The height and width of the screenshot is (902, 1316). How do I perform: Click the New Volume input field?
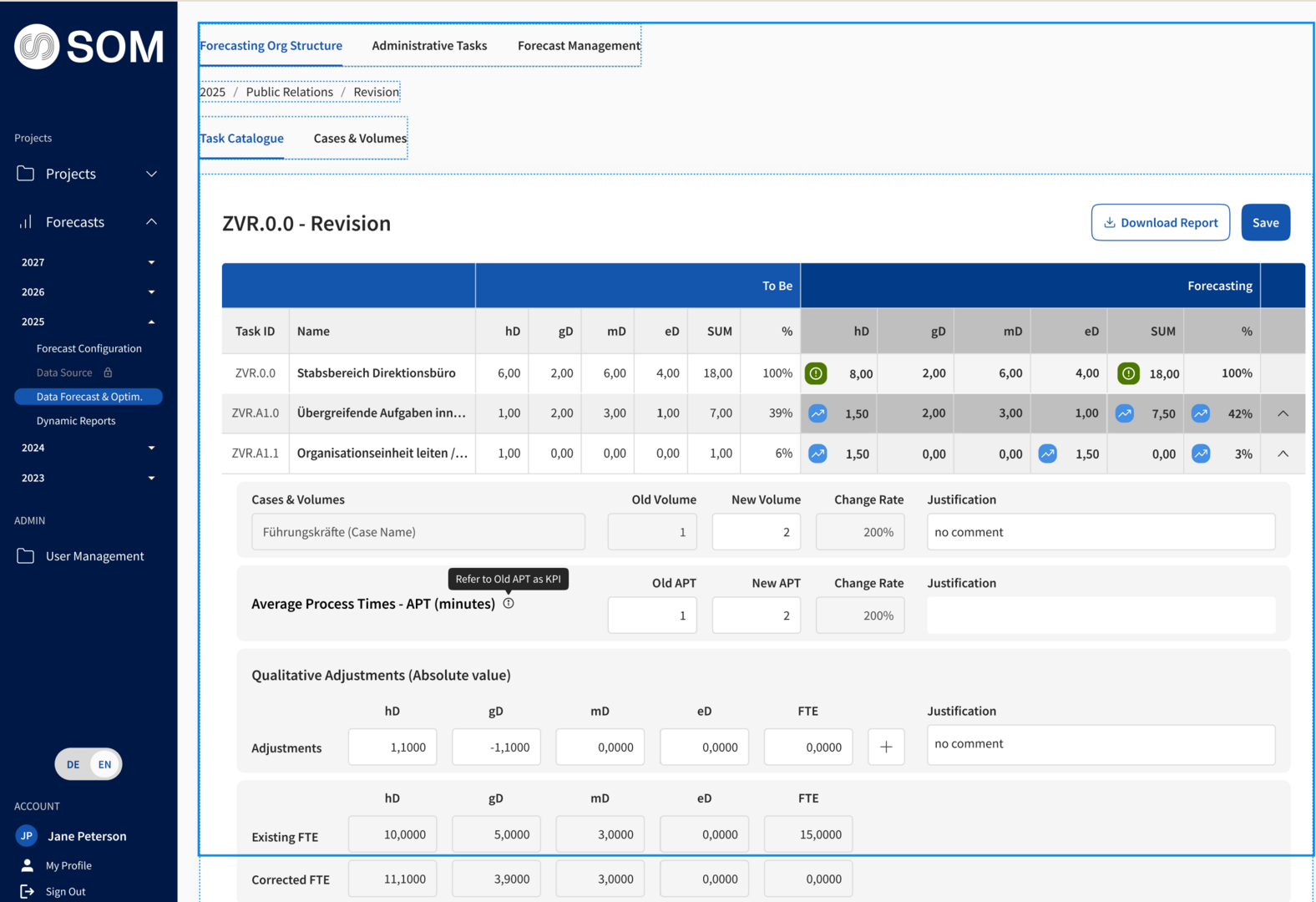coord(756,532)
